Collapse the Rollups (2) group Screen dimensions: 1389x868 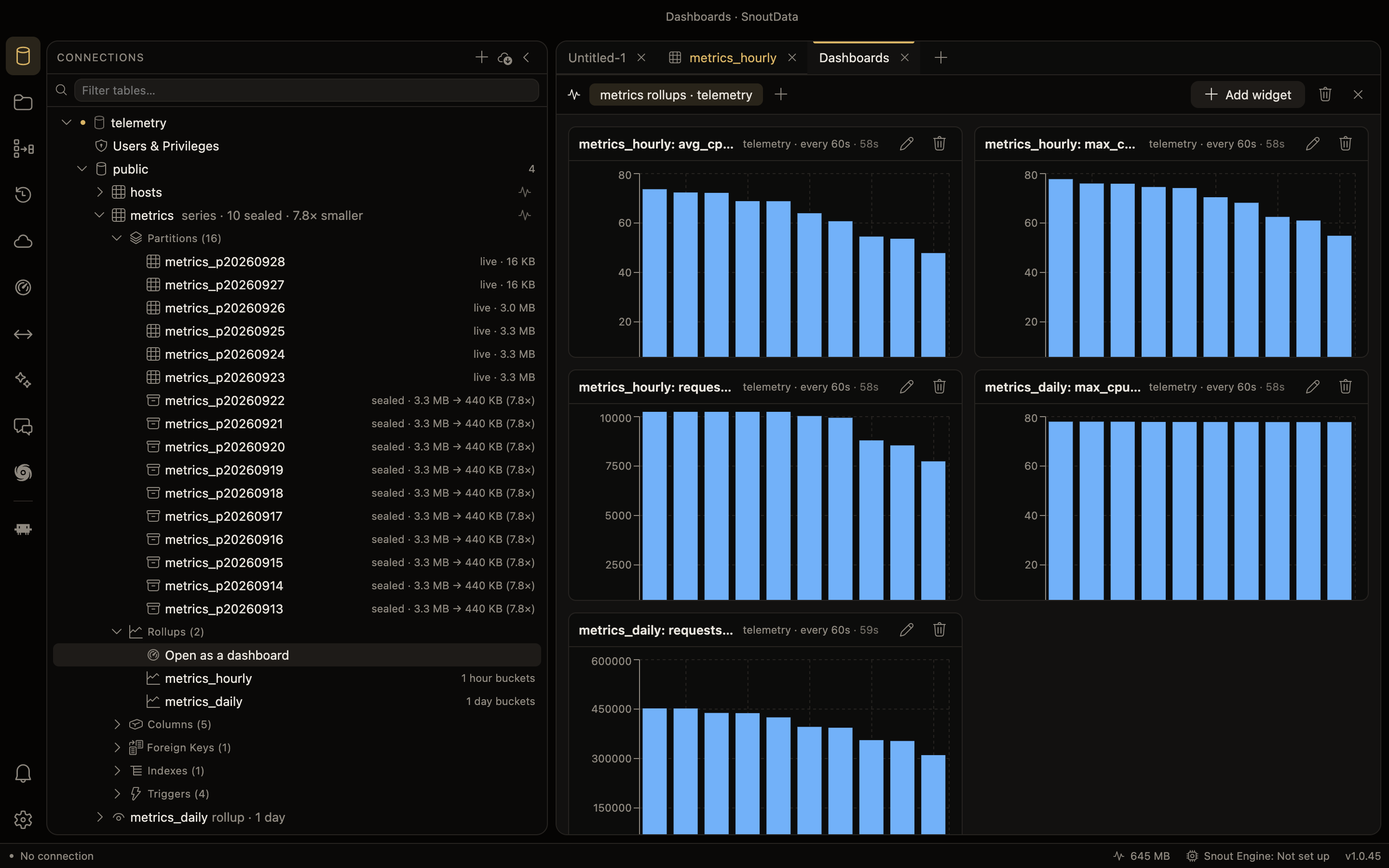[117, 632]
